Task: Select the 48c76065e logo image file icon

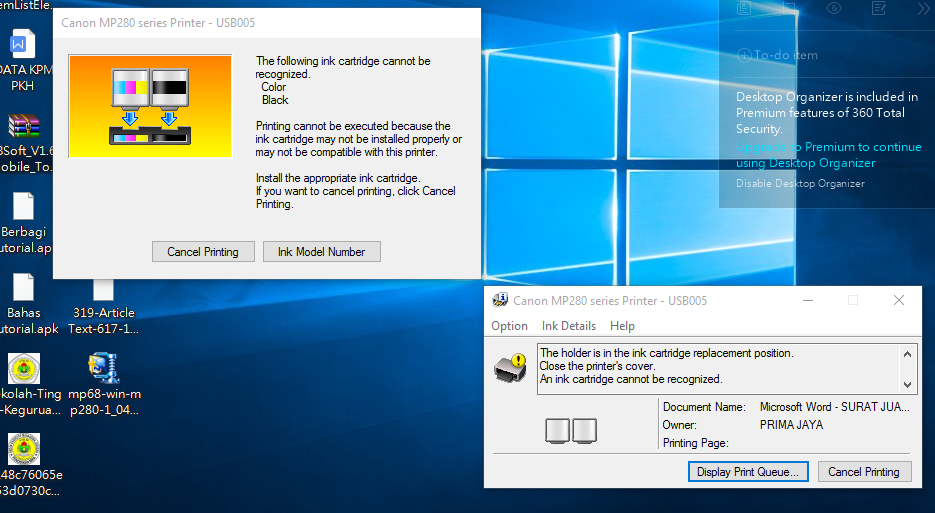Action: tap(24, 449)
